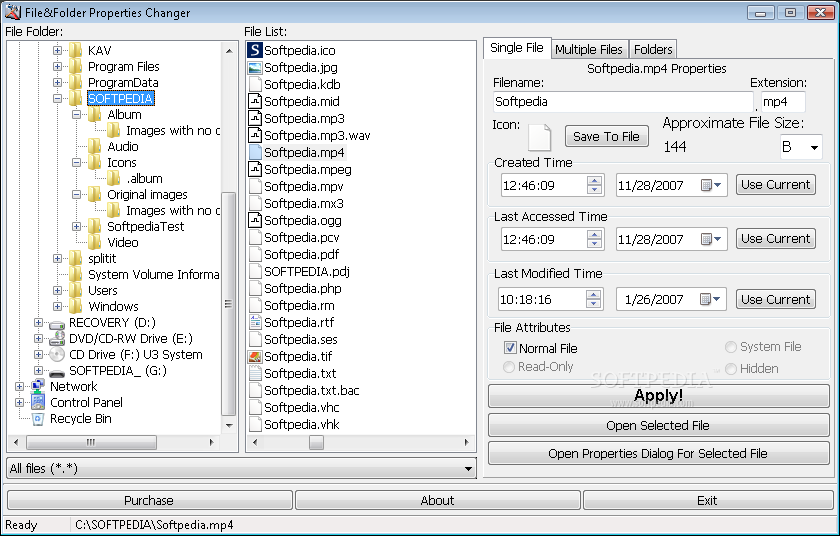Click Use Current for Created Time
Screen dimensions: 840x536
pos(776,185)
